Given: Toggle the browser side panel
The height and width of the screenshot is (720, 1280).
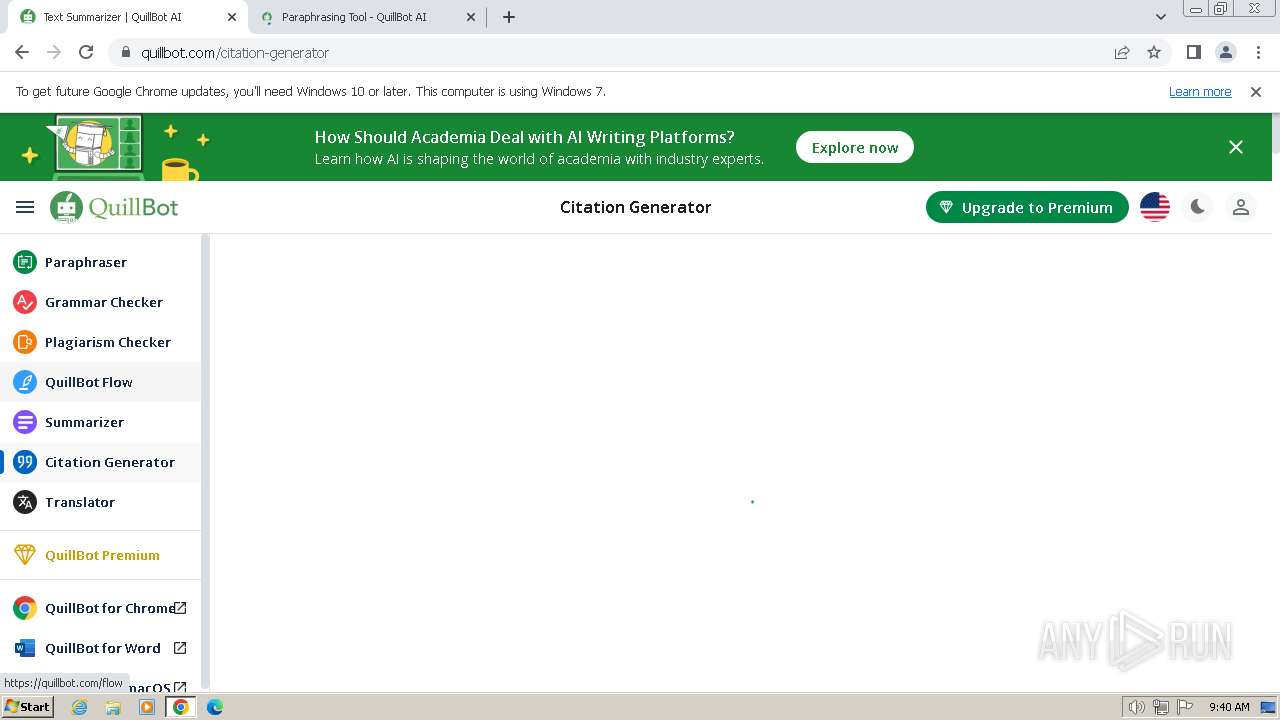Looking at the screenshot, I should [1194, 52].
